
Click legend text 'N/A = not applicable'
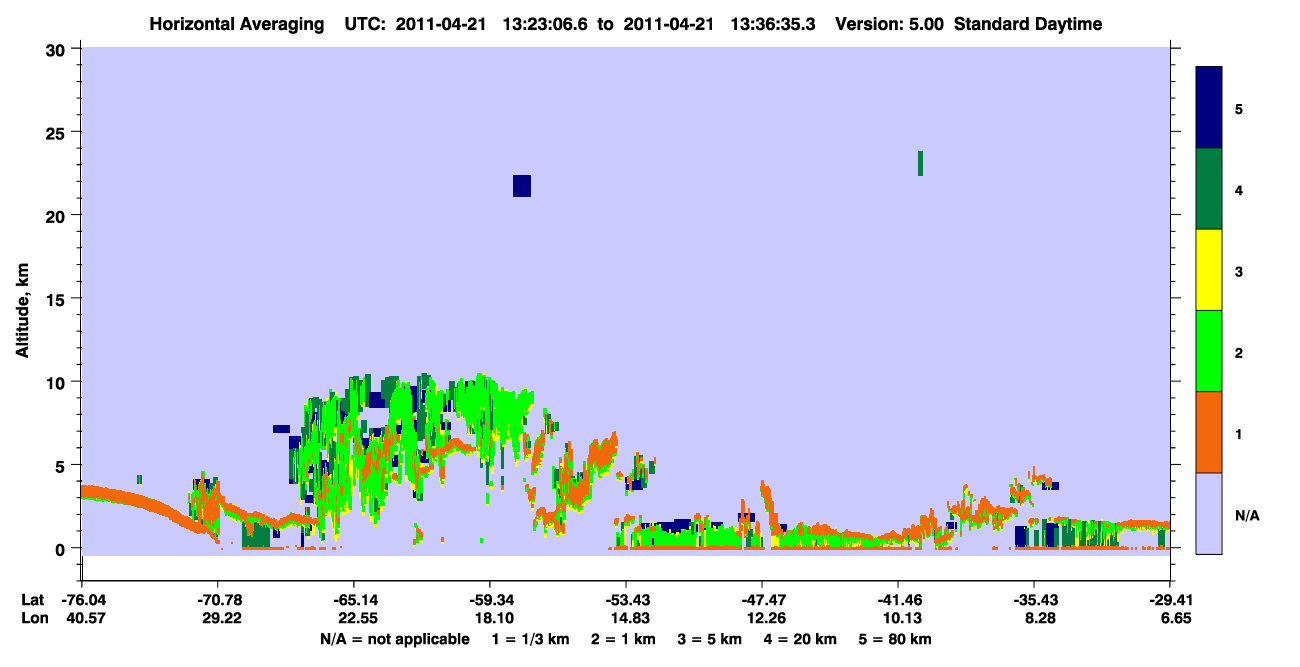click(x=394, y=639)
